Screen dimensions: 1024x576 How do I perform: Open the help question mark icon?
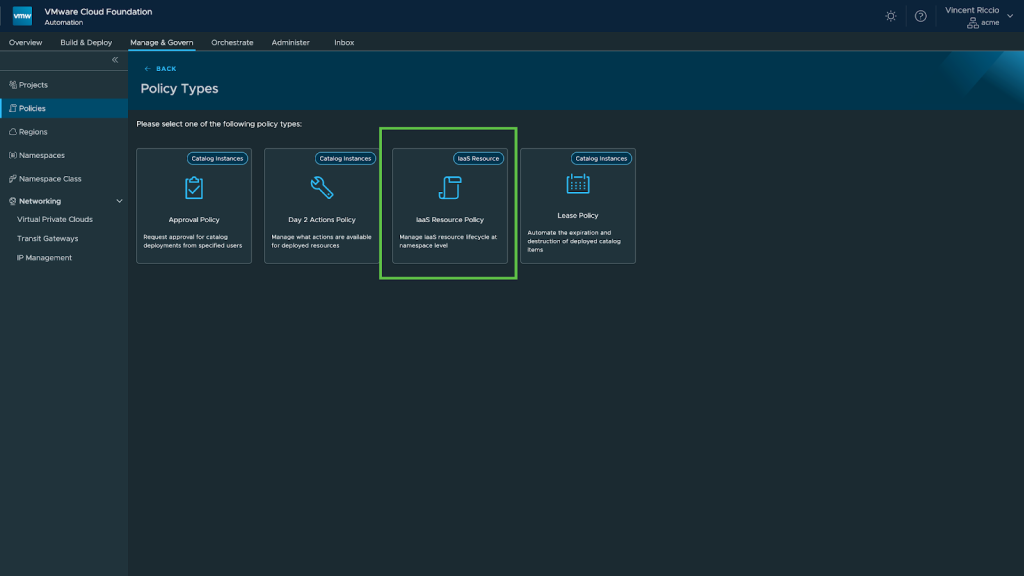tap(921, 16)
